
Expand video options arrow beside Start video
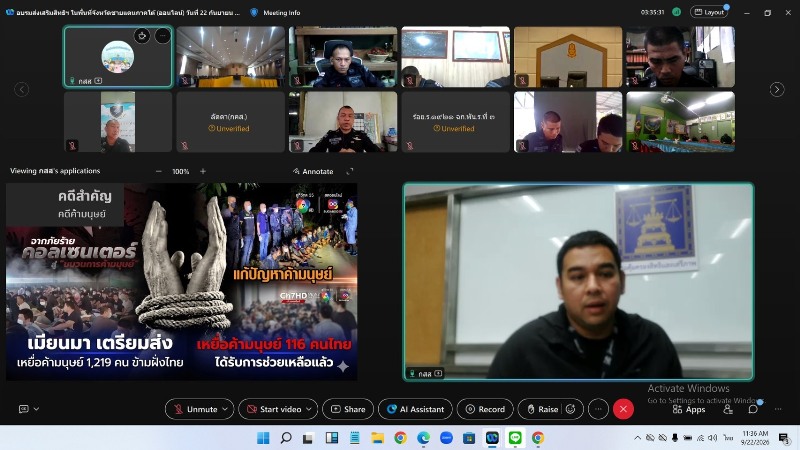click(309, 409)
